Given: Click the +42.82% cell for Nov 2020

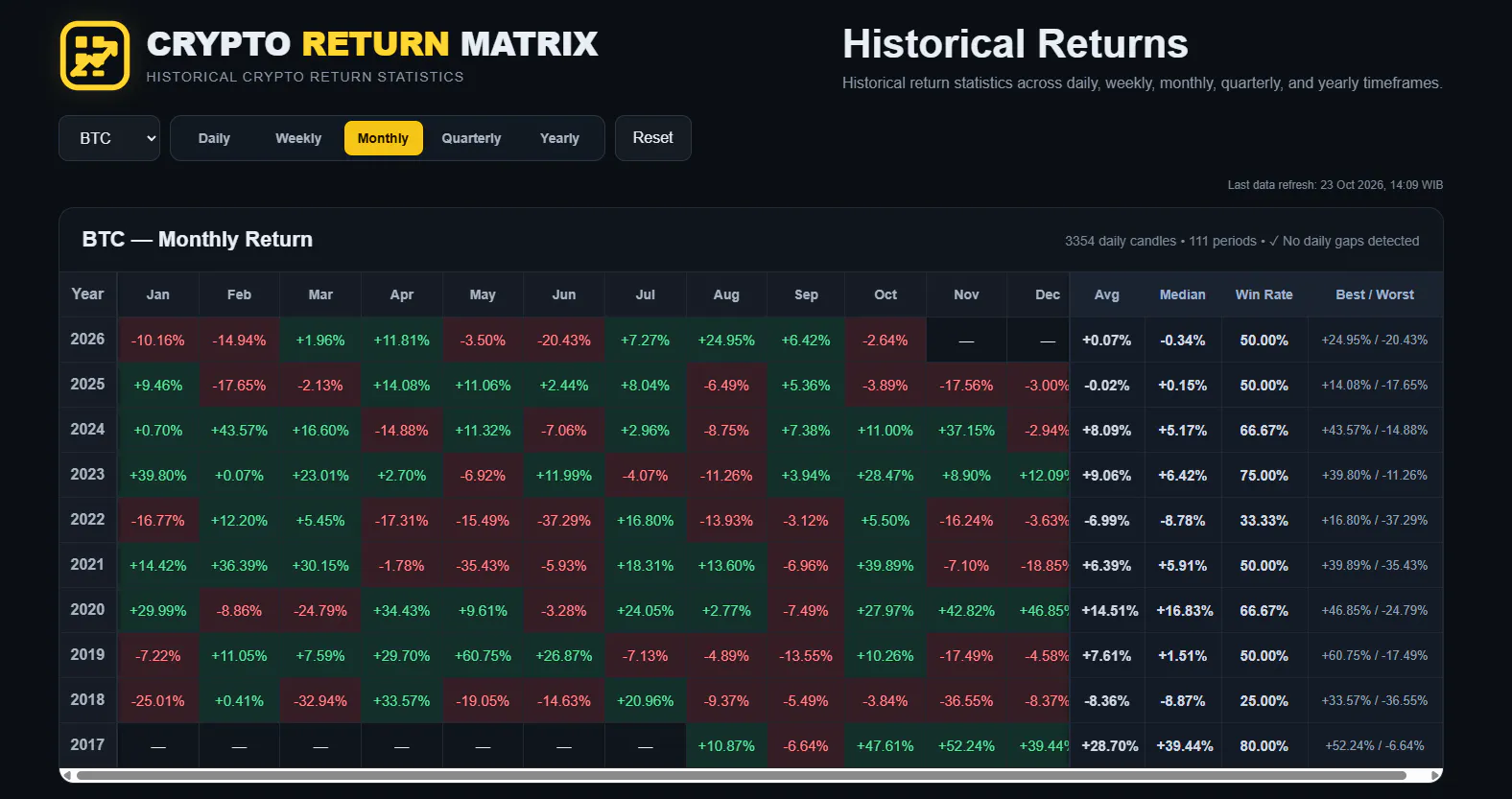Looking at the screenshot, I should pyautogui.click(x=967, y=611).
